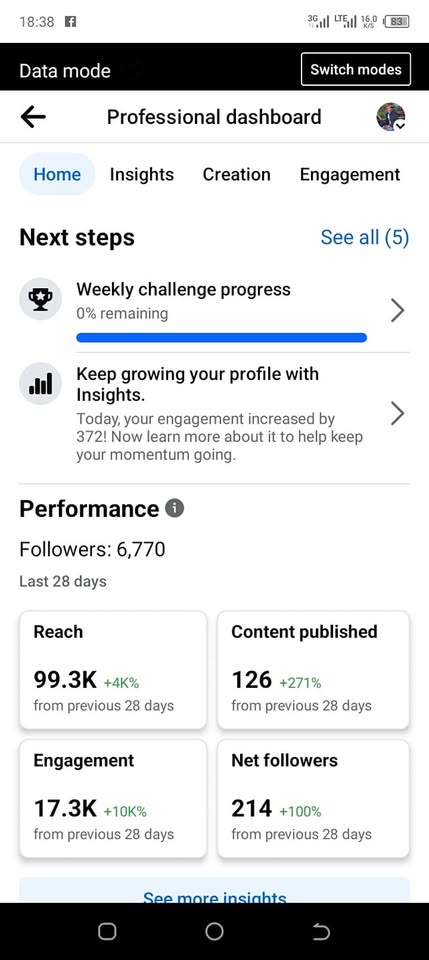Tap Android home circle icon

pyautogui.click(x=214, y=931)
